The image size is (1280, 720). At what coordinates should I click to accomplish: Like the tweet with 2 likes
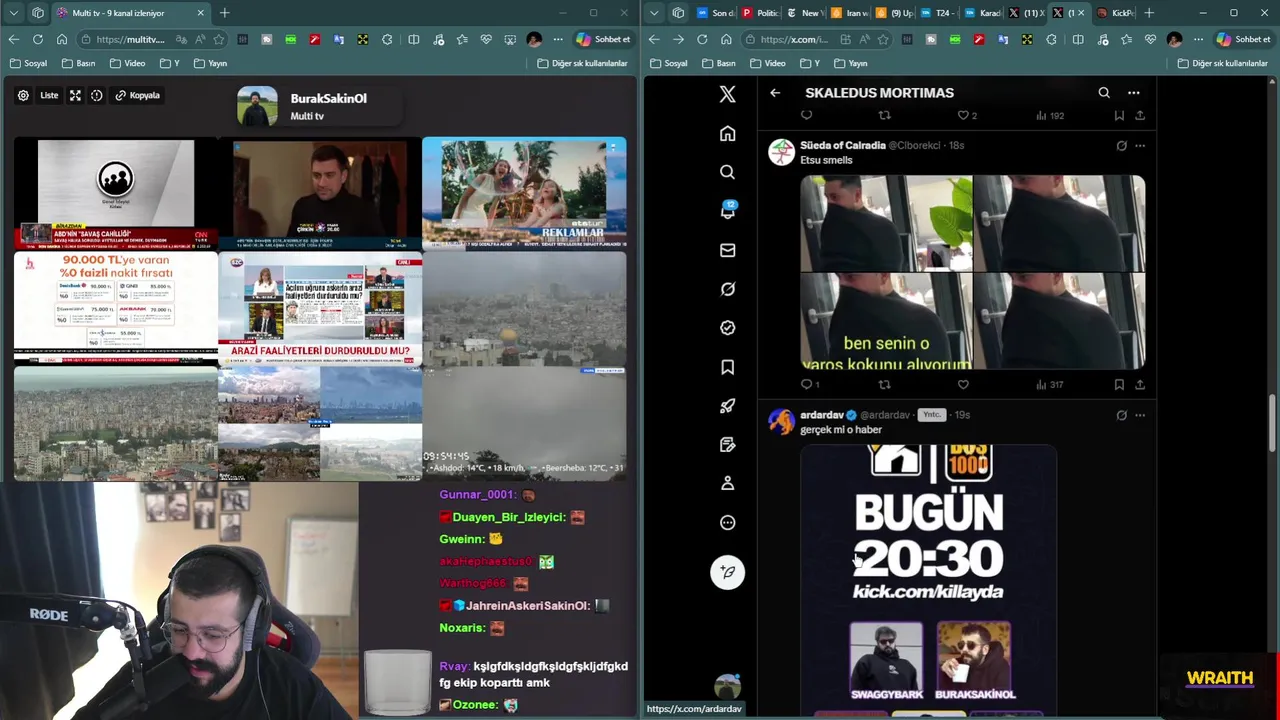[x=966, y=116]
